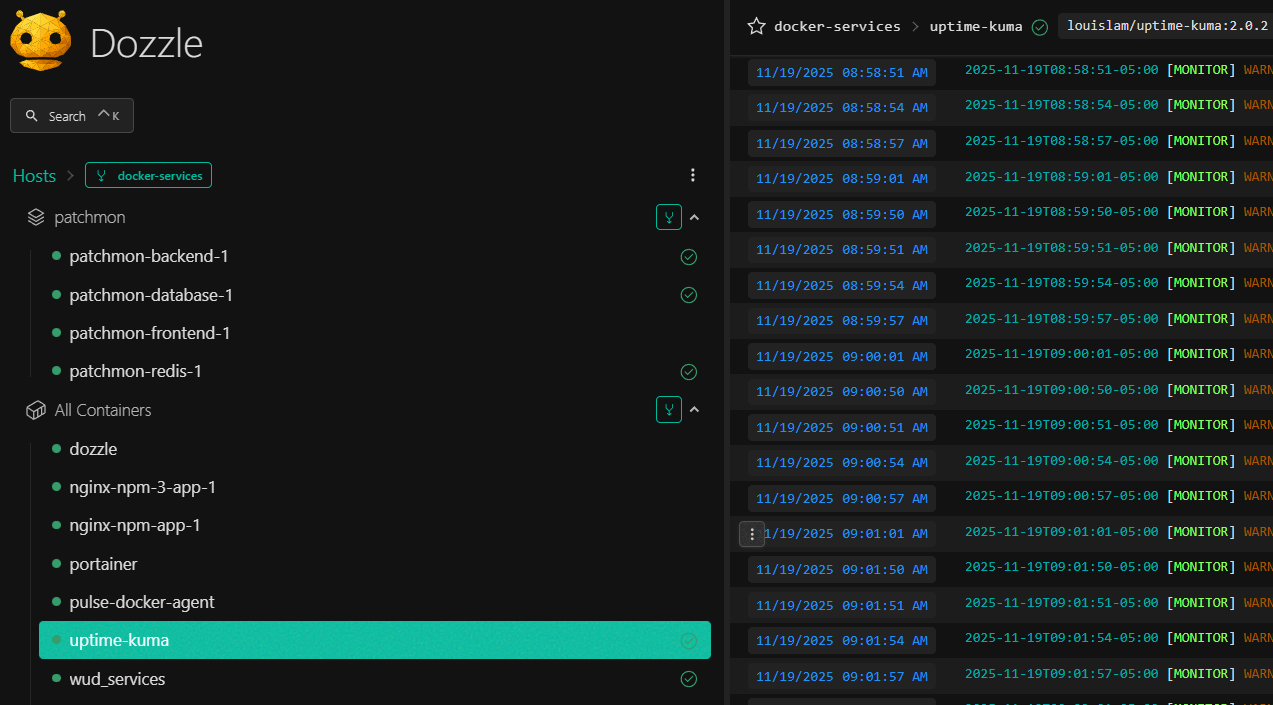Click the 09:00:01 AM timestamp badge

[x=842, y=357]
